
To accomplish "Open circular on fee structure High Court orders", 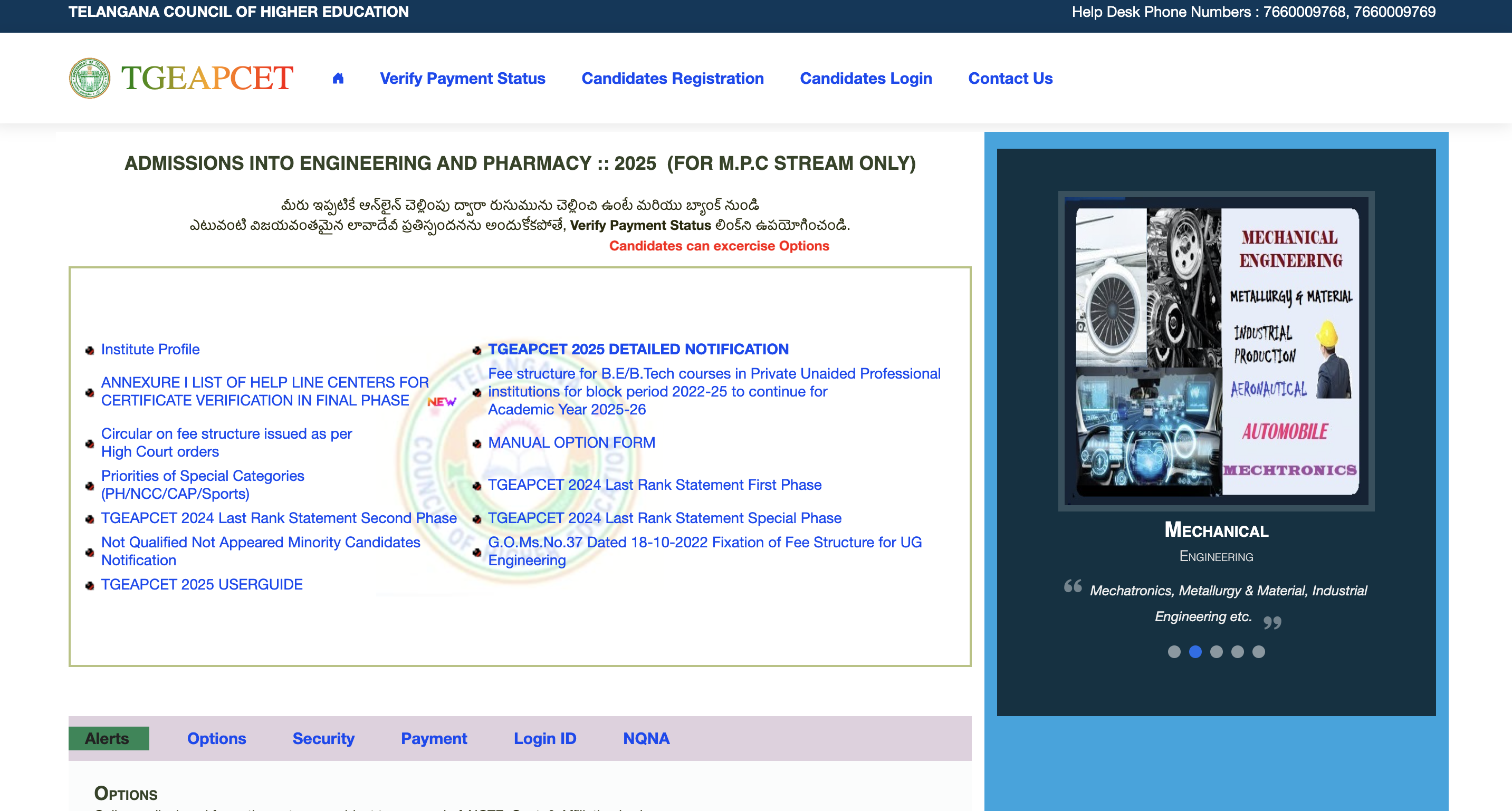I will click(x=226, y=442).
